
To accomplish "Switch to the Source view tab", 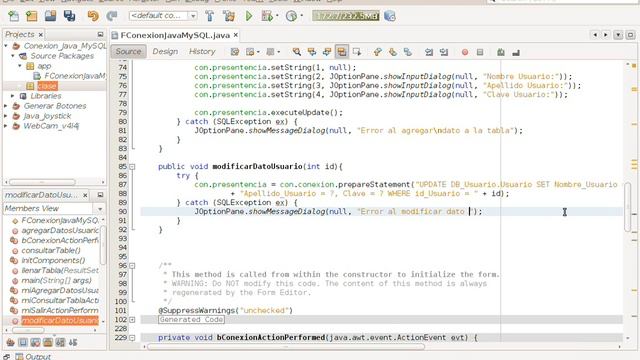I will 128,51.
